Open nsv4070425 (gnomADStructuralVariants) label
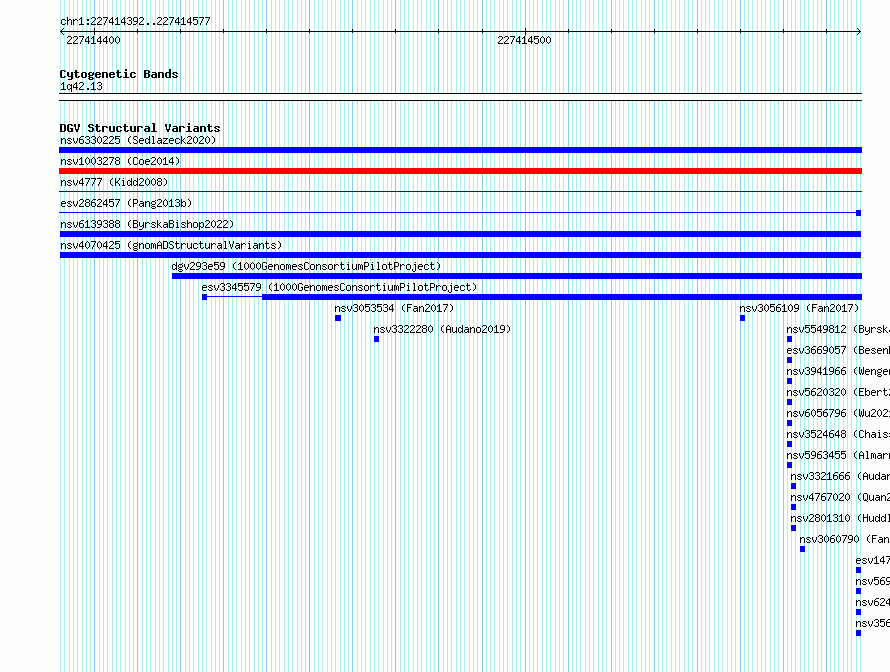The height and width of the screenshot is (672, 890). [x=171, y=245]
